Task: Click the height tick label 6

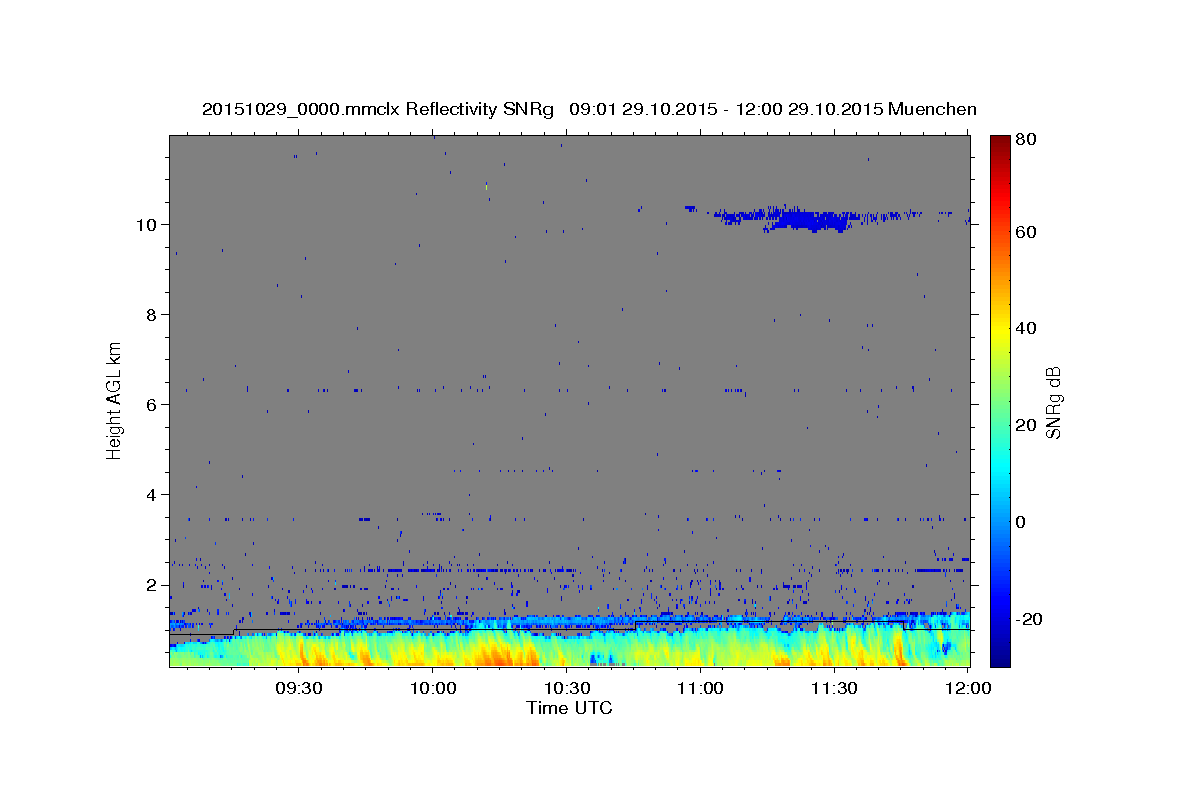Action: [x=153, y=404]
